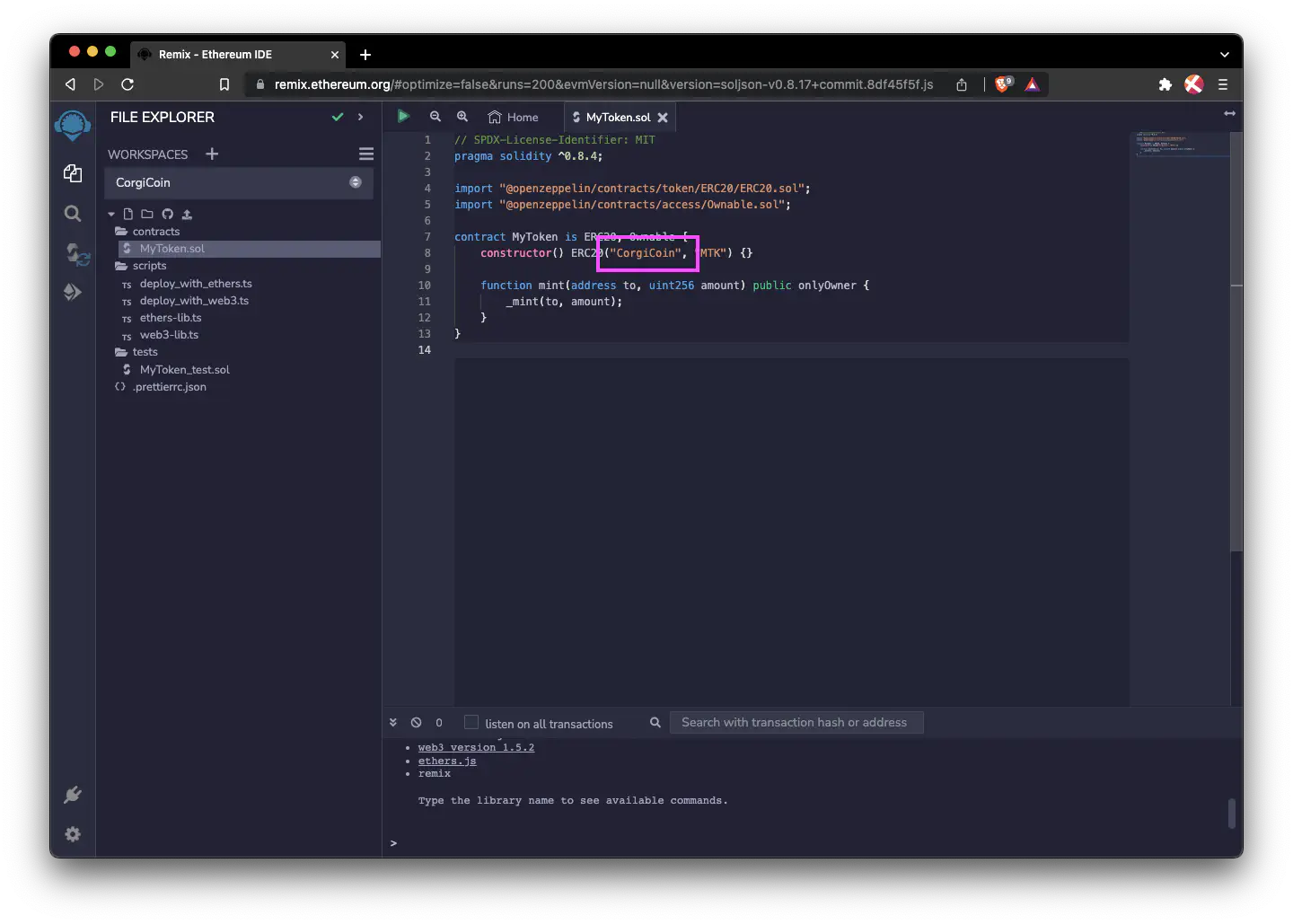This screenshot has height=924, width=1293.
Task: Open the workspaces hamburger menu
Action: (x=366, y=154)
